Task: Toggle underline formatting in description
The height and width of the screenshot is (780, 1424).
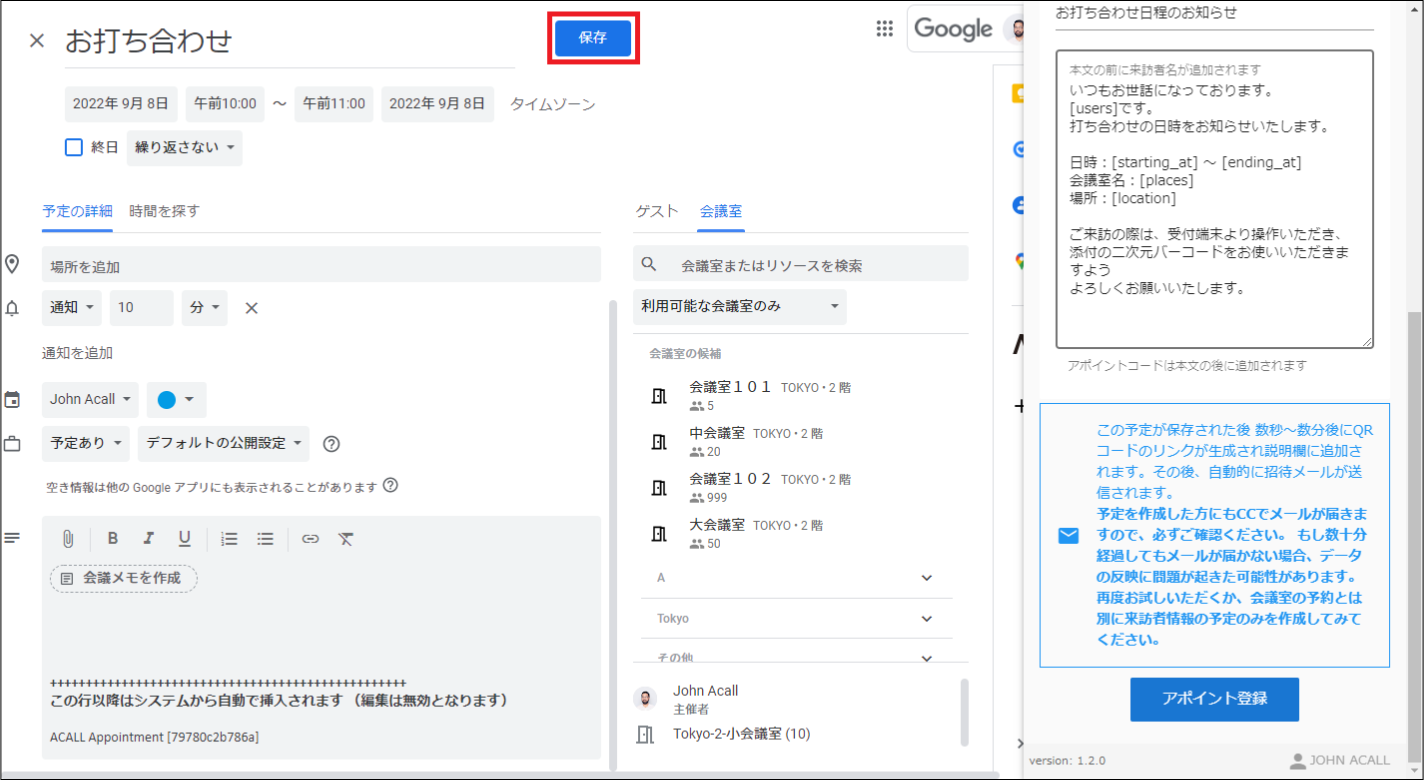Action: click(184, 539)
